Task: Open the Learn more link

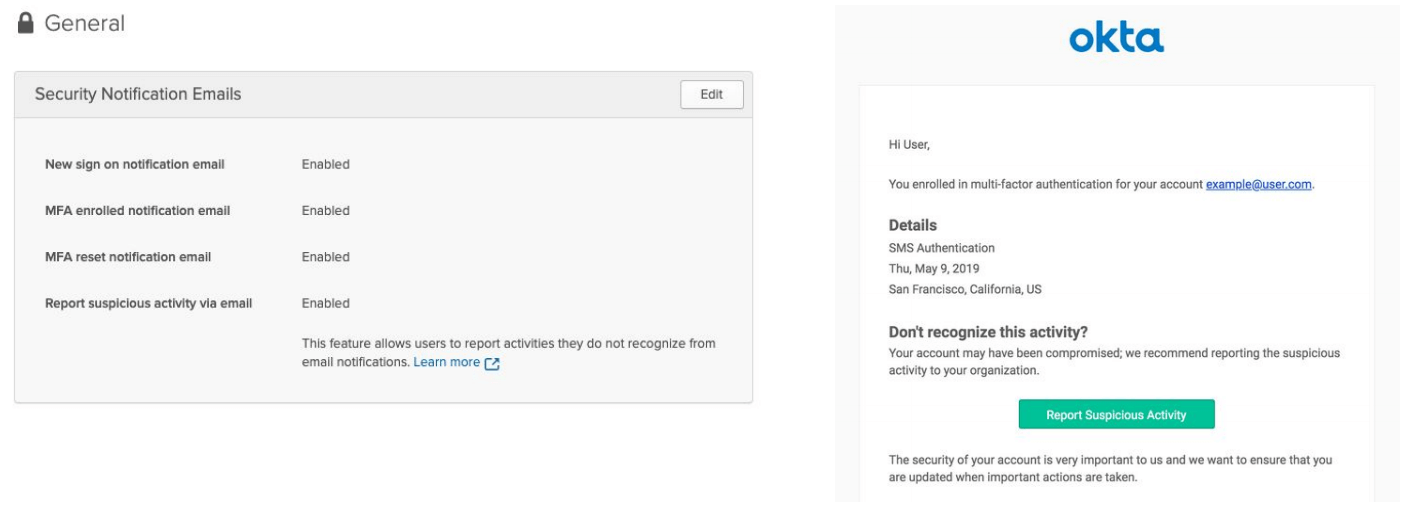Action: [446, 362]
